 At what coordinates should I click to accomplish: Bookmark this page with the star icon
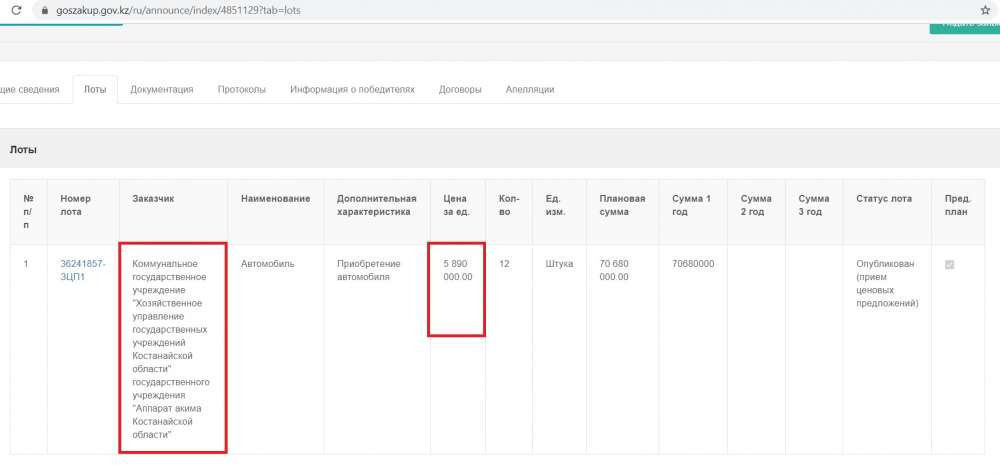tap(985, 9)
